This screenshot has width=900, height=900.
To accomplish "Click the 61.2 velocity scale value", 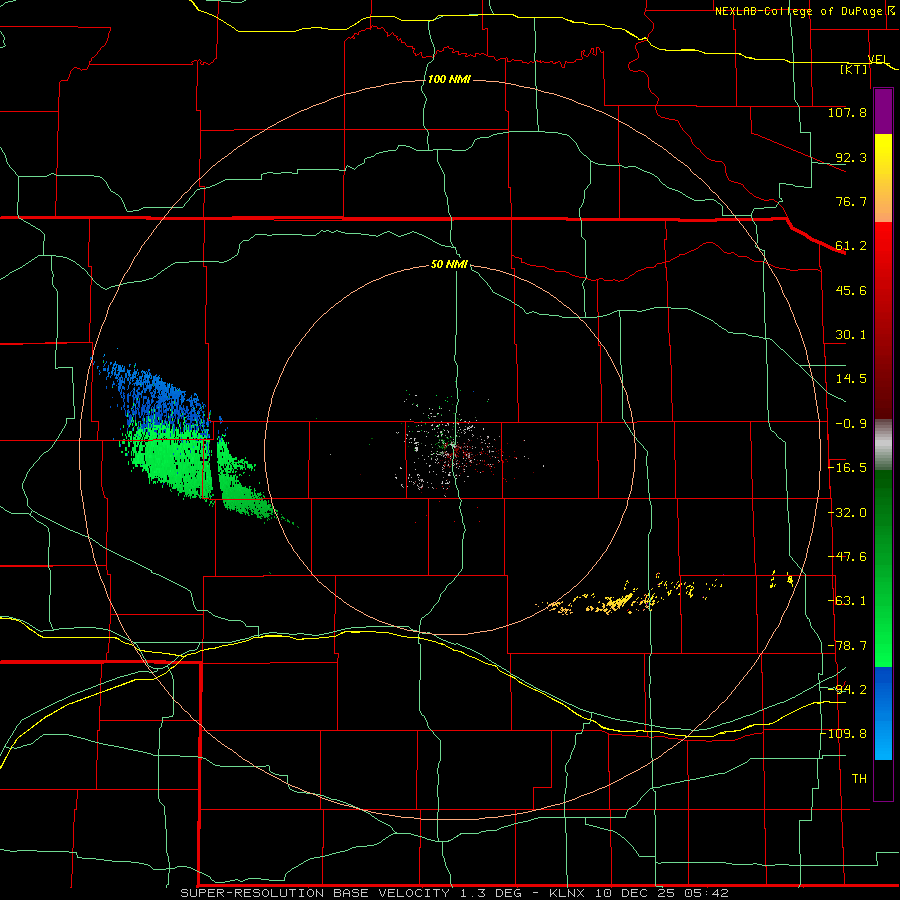I will pos(851,246).
